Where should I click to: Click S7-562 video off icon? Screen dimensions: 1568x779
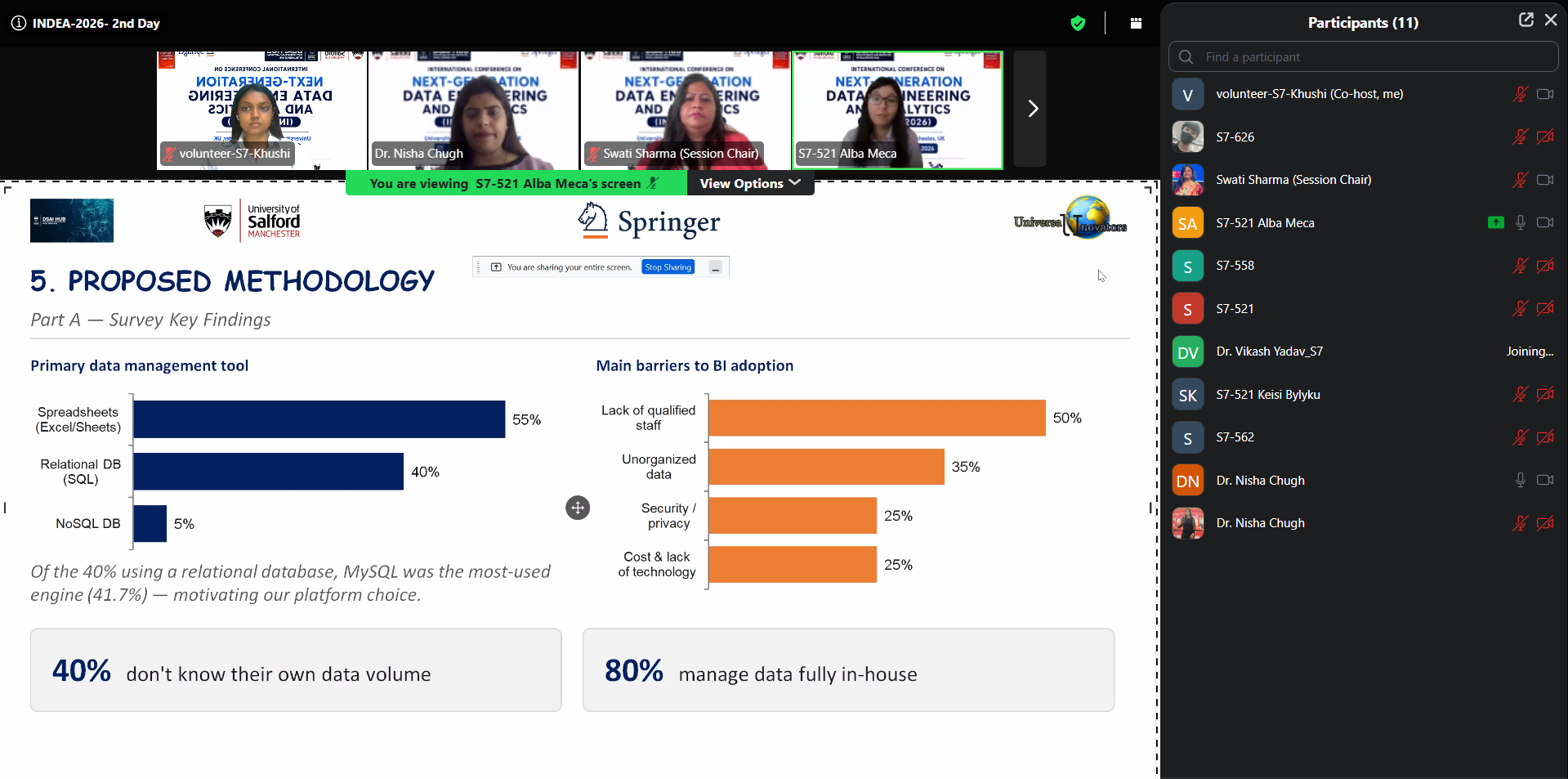[x=1545, y=437]
